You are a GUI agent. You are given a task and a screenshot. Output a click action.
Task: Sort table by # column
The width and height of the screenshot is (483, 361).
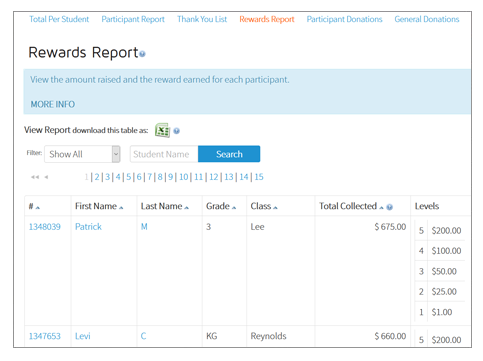point(34,206)
